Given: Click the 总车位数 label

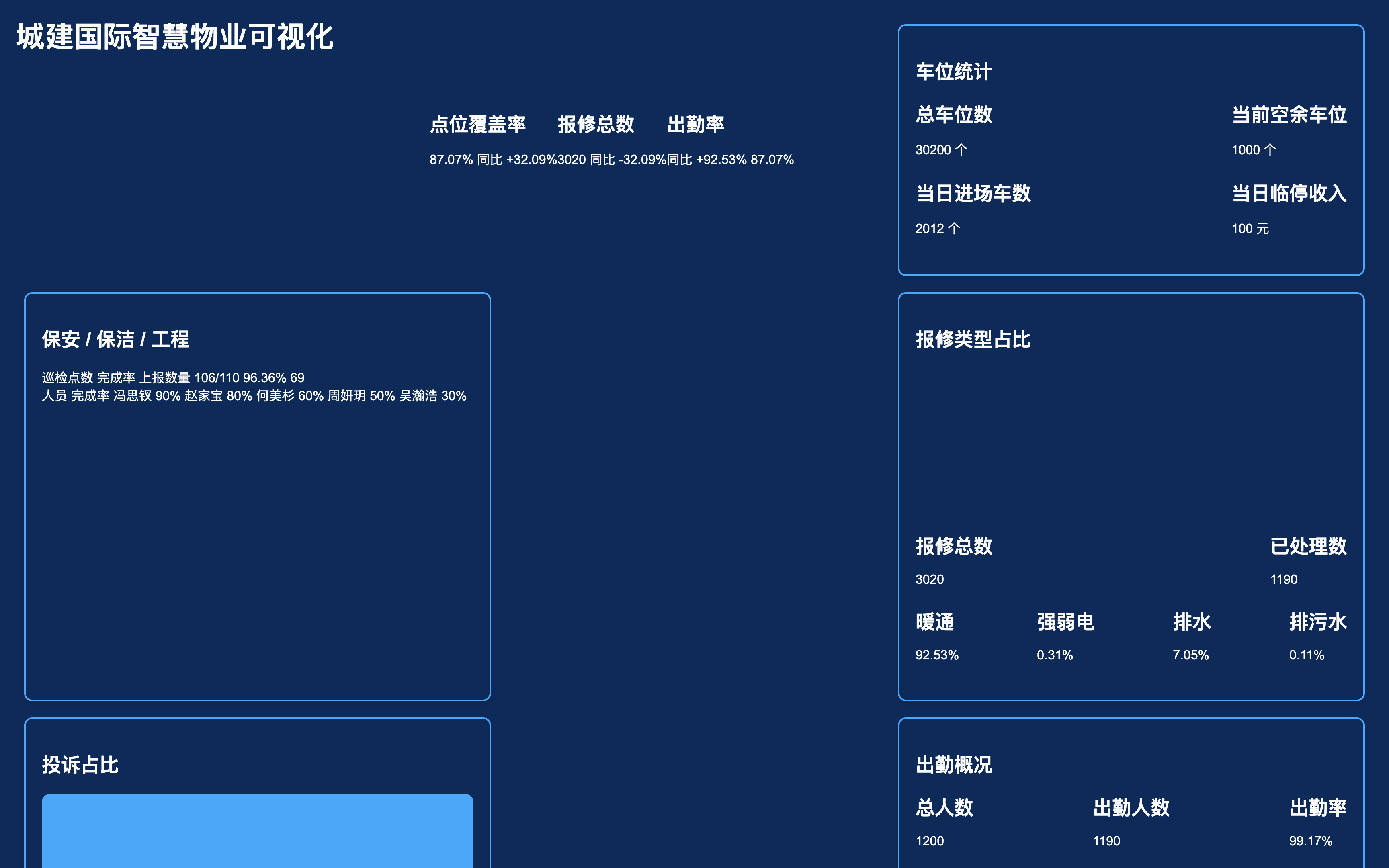Looking at the screenshot, I should [x=953, y=115].
